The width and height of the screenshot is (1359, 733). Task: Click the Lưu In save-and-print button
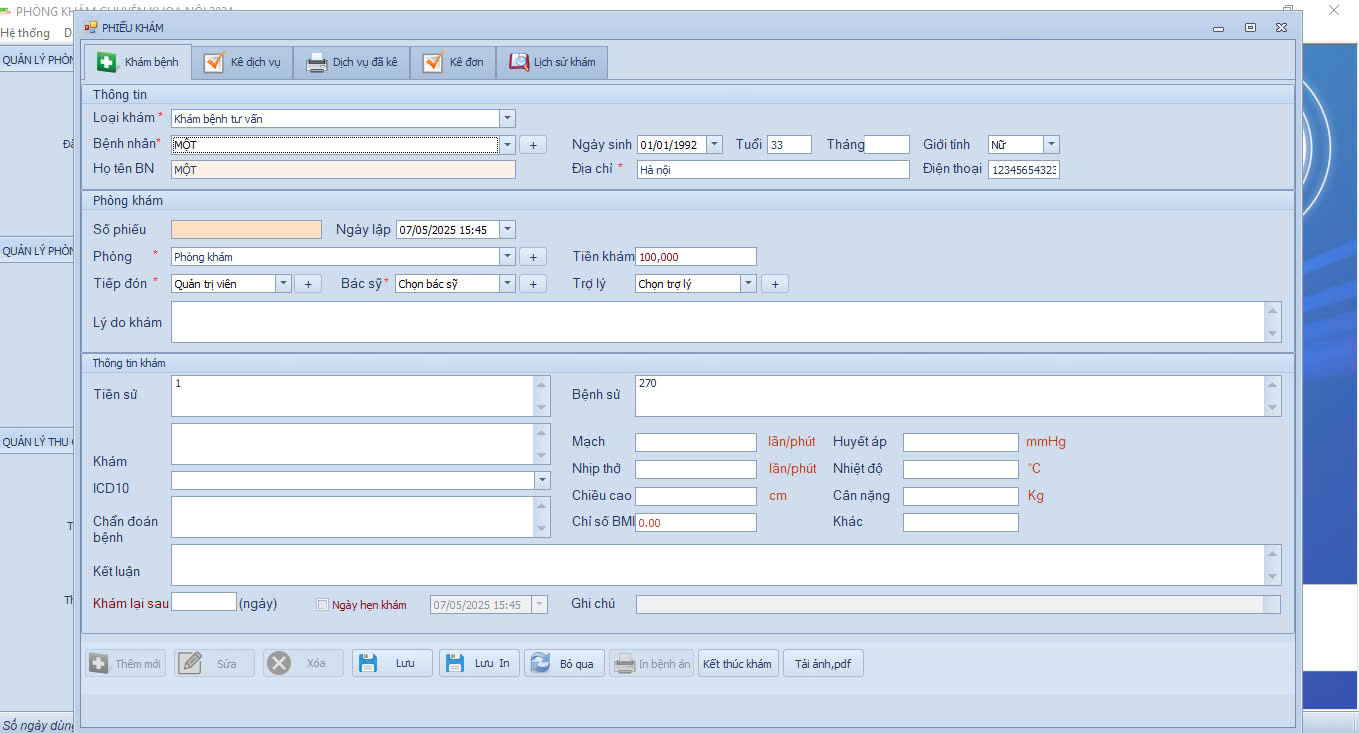479,663
